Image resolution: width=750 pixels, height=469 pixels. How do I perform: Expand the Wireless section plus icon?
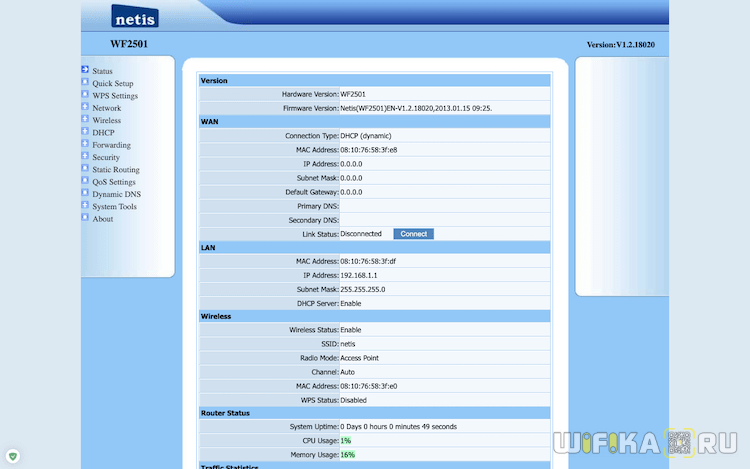coord(85,119)
